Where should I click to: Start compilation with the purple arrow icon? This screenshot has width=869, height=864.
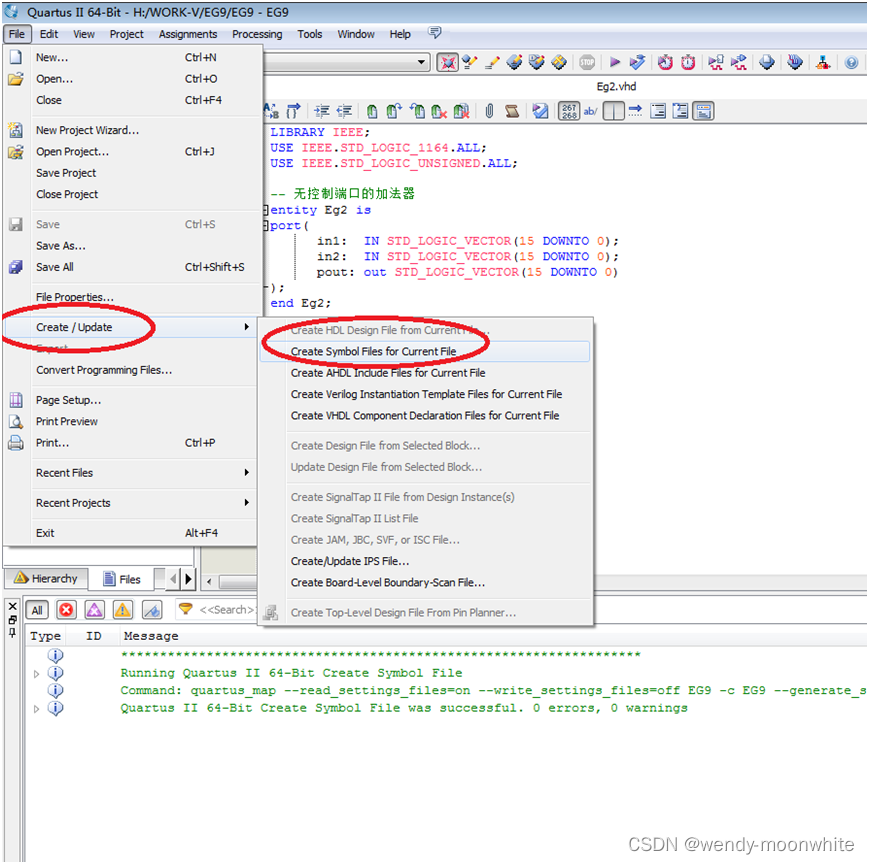614,62
